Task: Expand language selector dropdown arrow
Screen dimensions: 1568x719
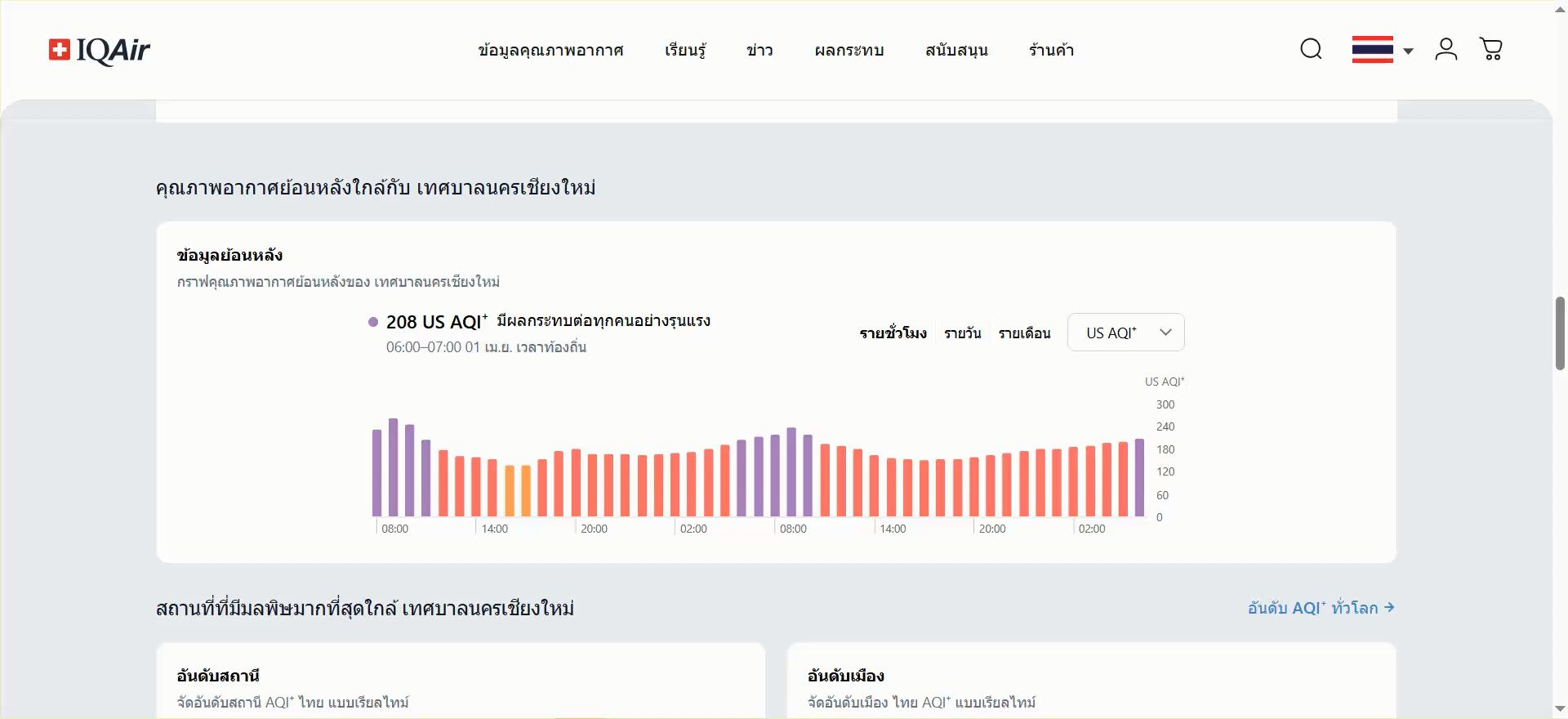Action: [x=1408, y=51]
